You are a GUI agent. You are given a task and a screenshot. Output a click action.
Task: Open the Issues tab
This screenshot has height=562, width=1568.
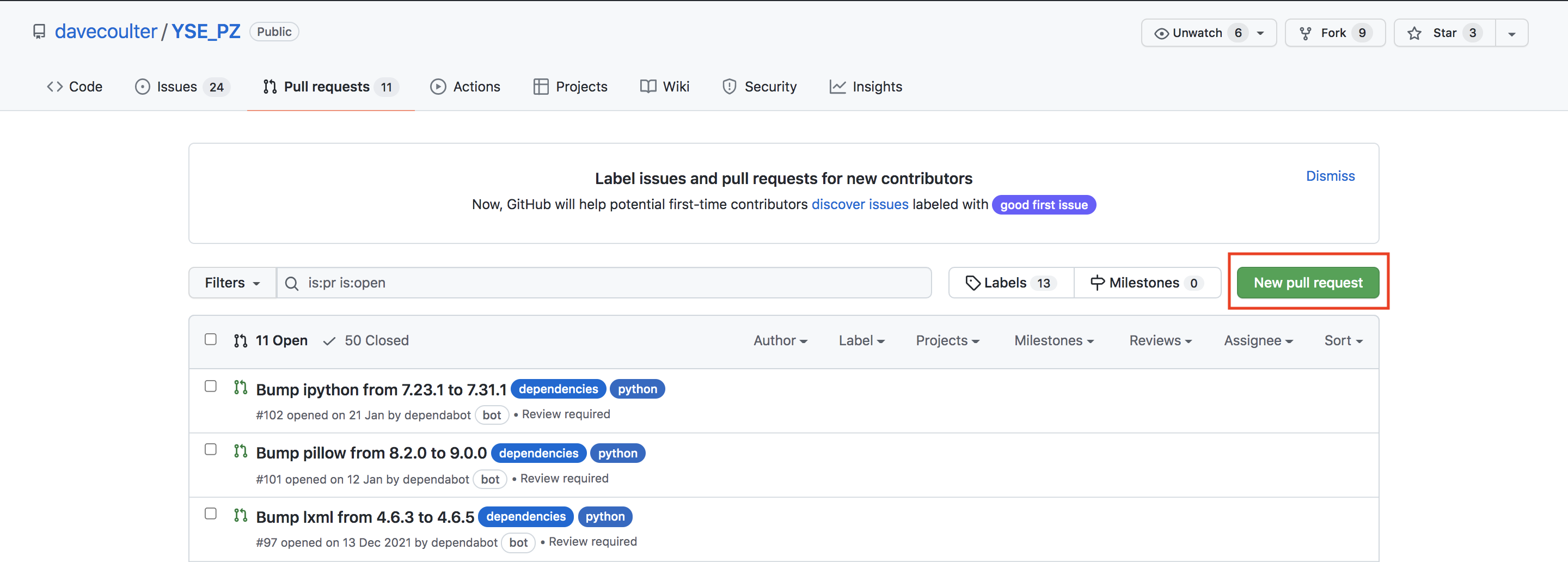[182, 87]
